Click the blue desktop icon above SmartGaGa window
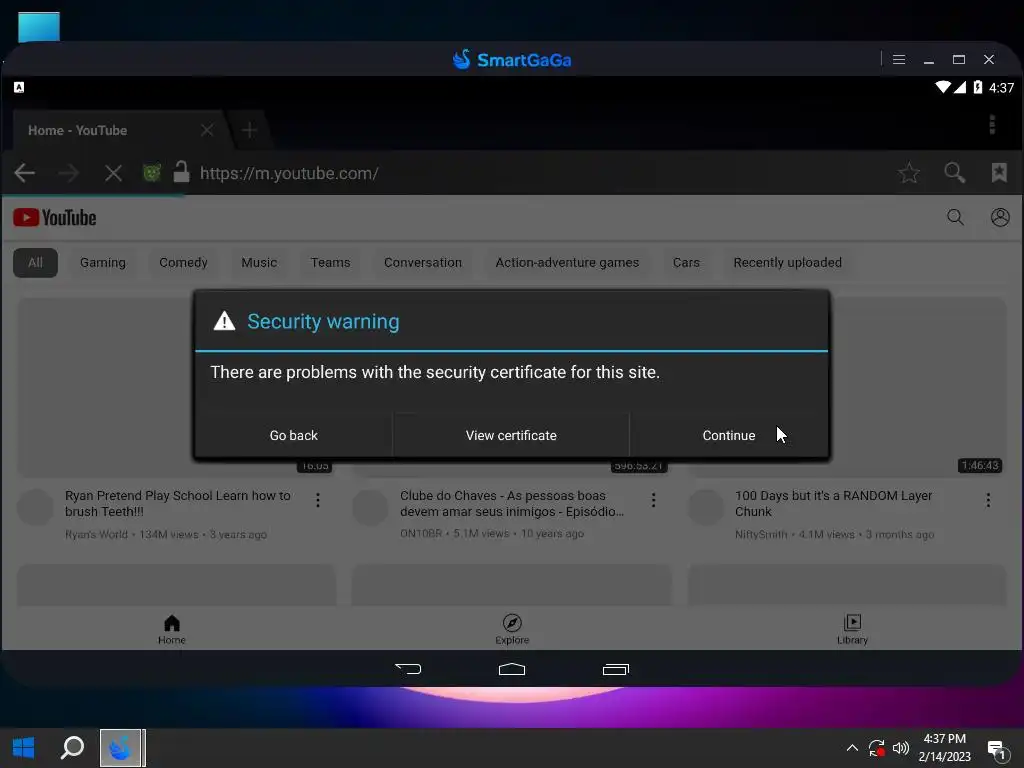1024x768 pixels. [39, 27]
